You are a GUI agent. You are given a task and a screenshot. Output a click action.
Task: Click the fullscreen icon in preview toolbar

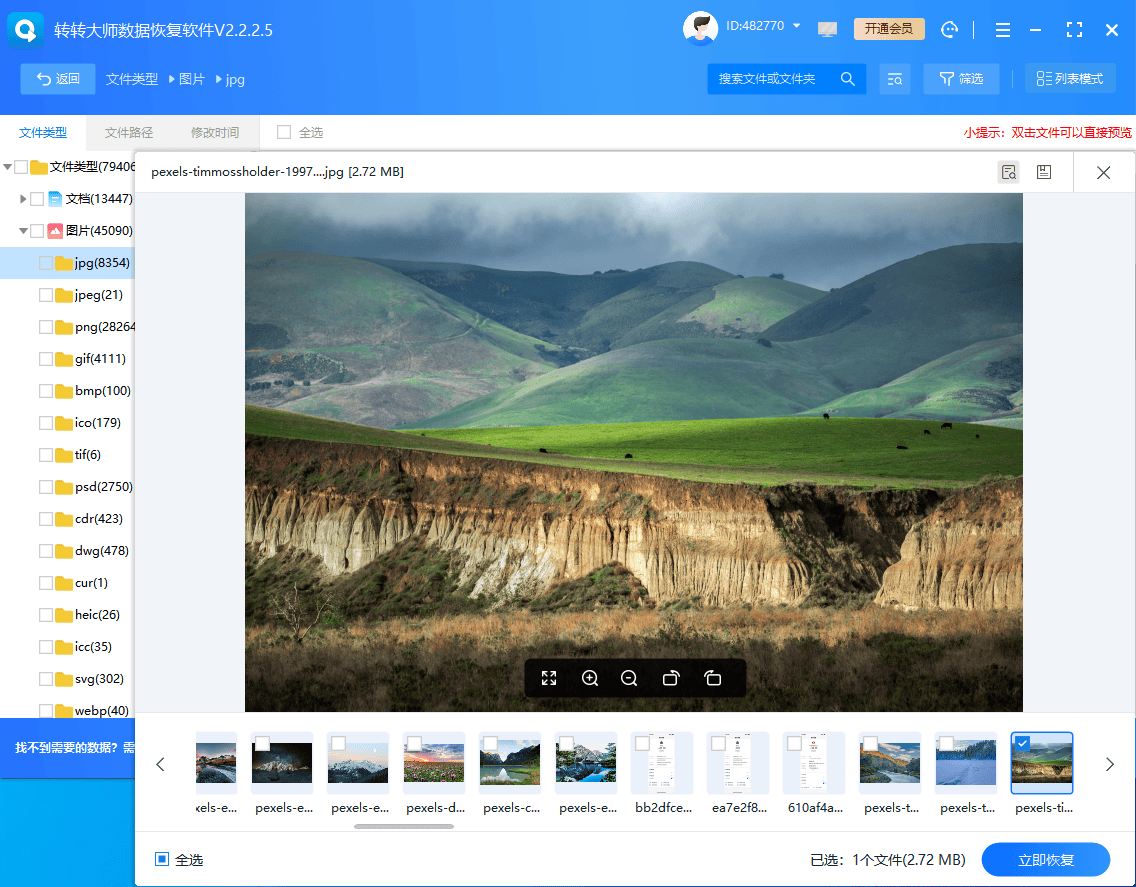[549, 678]
